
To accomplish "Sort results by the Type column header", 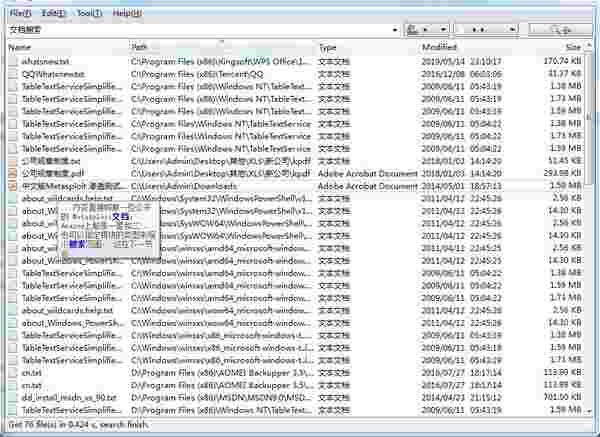I will pos(368,47).
